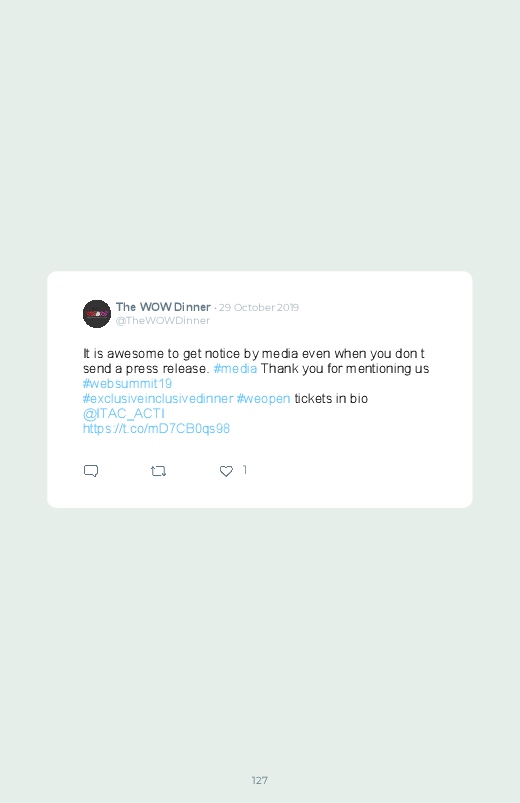The width and height of the screenshot is (520, 803).
Task: Click the like count number 1
Action: click(245, 470)
